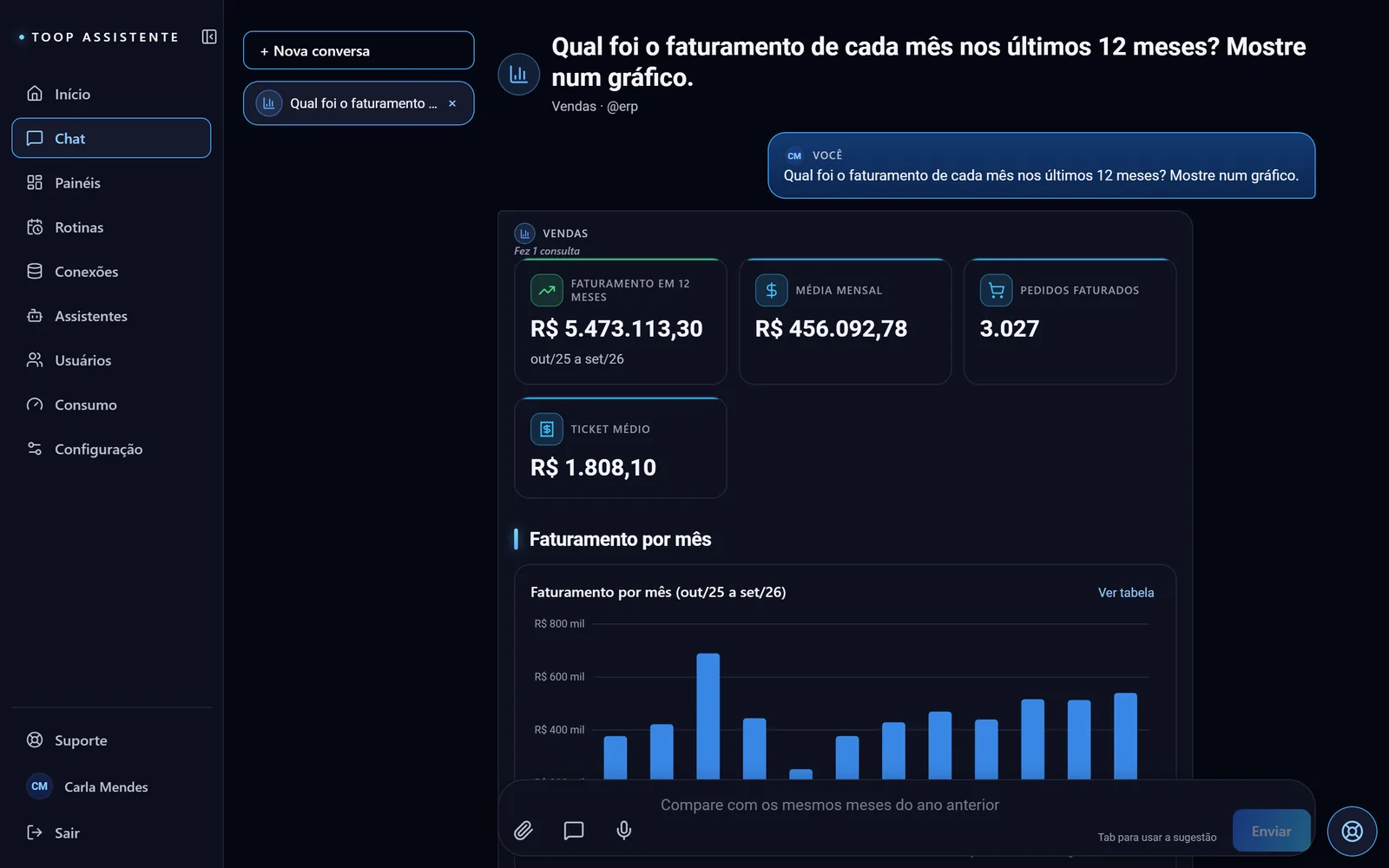Open the Chat section
1389x868 pixels.
coord(111,138)
